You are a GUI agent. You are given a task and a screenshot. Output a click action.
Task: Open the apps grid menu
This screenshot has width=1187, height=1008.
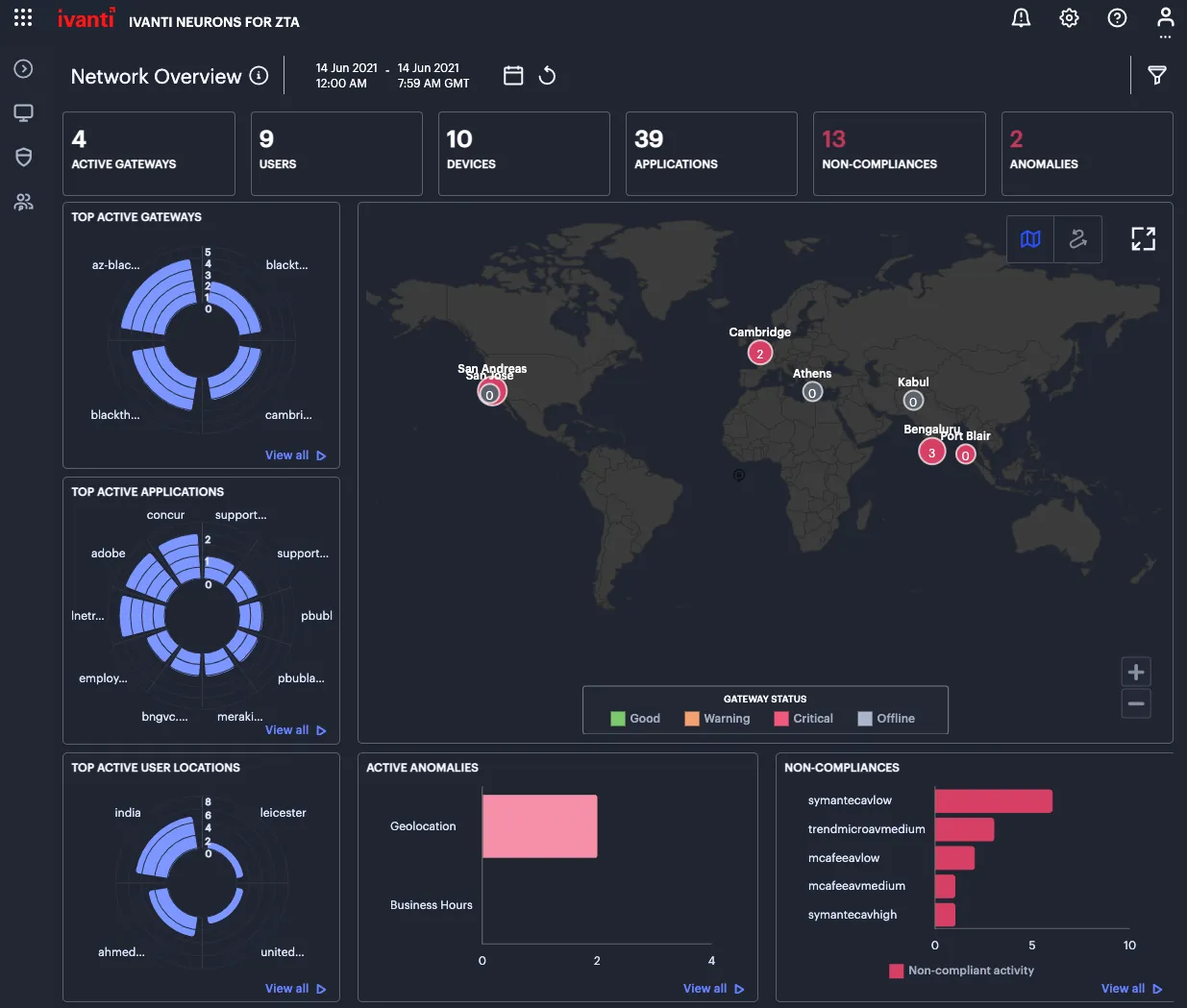(x=23, y=17)
